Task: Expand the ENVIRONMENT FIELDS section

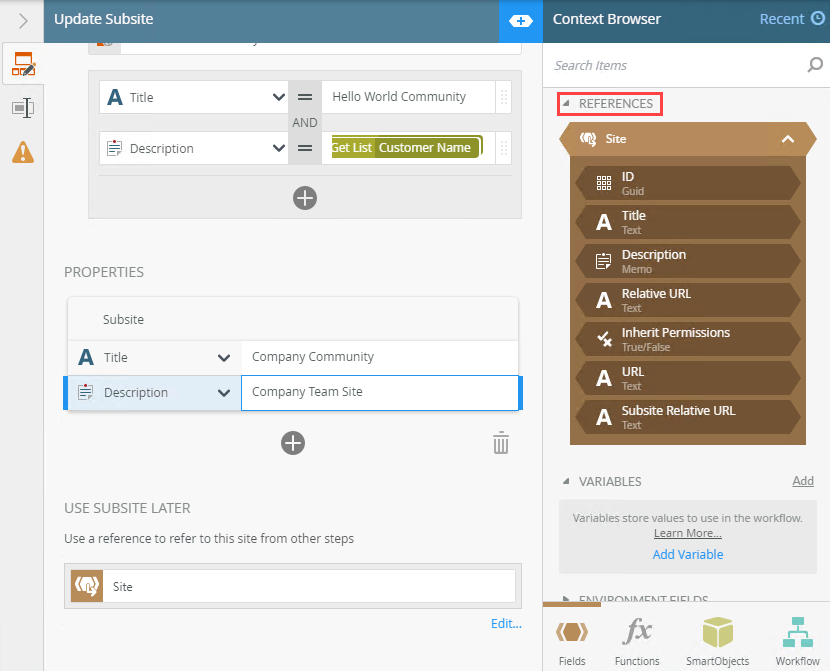Action: [565, 599]
